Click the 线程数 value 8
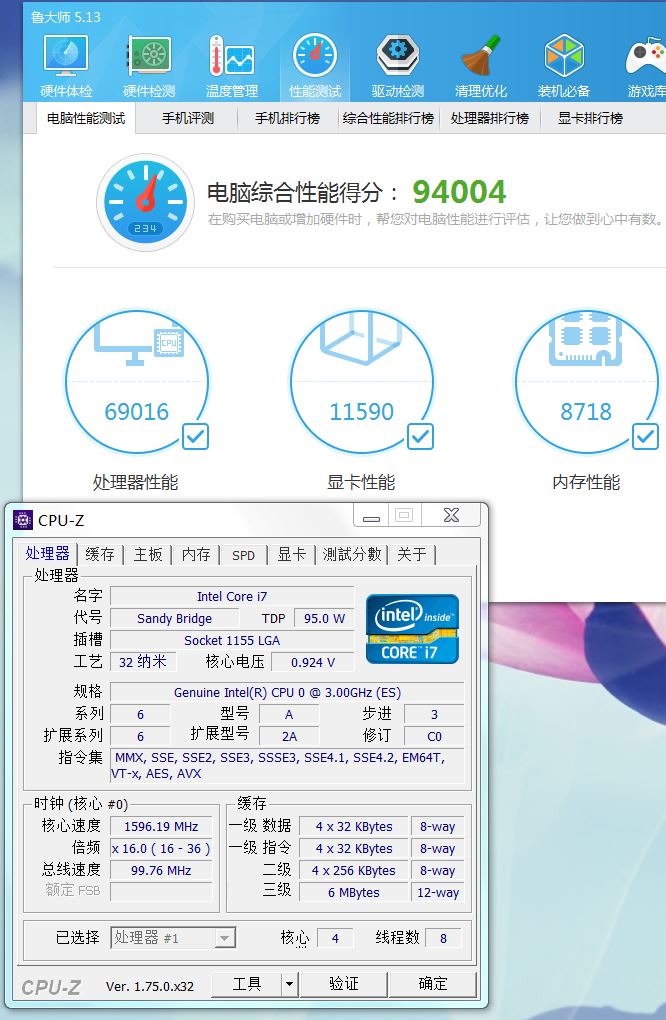 point(444,938)
